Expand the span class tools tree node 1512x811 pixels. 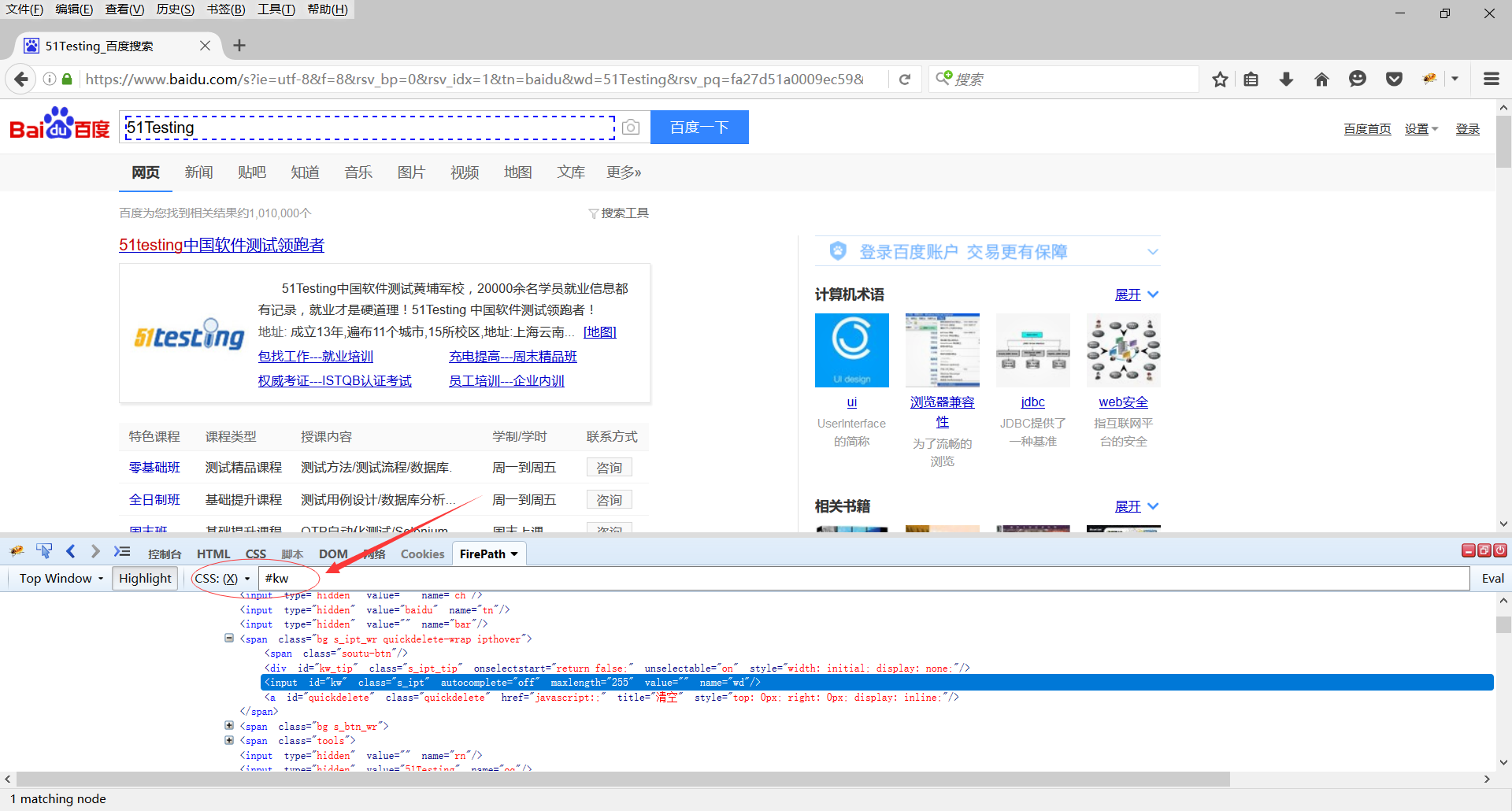[x=229, y=740]
